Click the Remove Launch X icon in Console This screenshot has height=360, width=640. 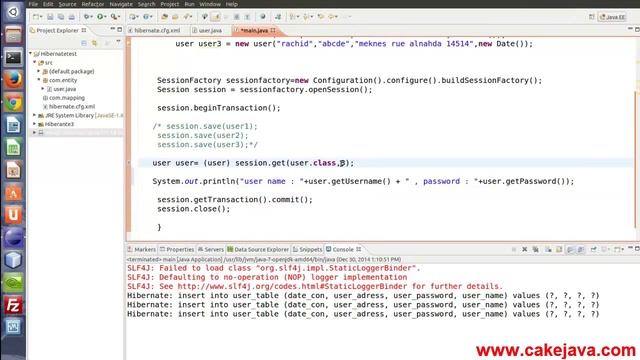524,249
